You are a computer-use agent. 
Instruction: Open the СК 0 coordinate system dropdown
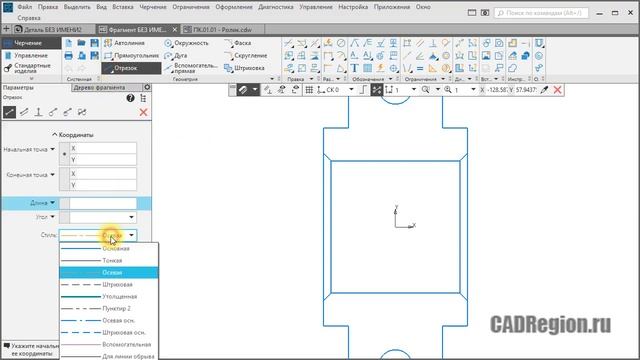coord(351,90)
